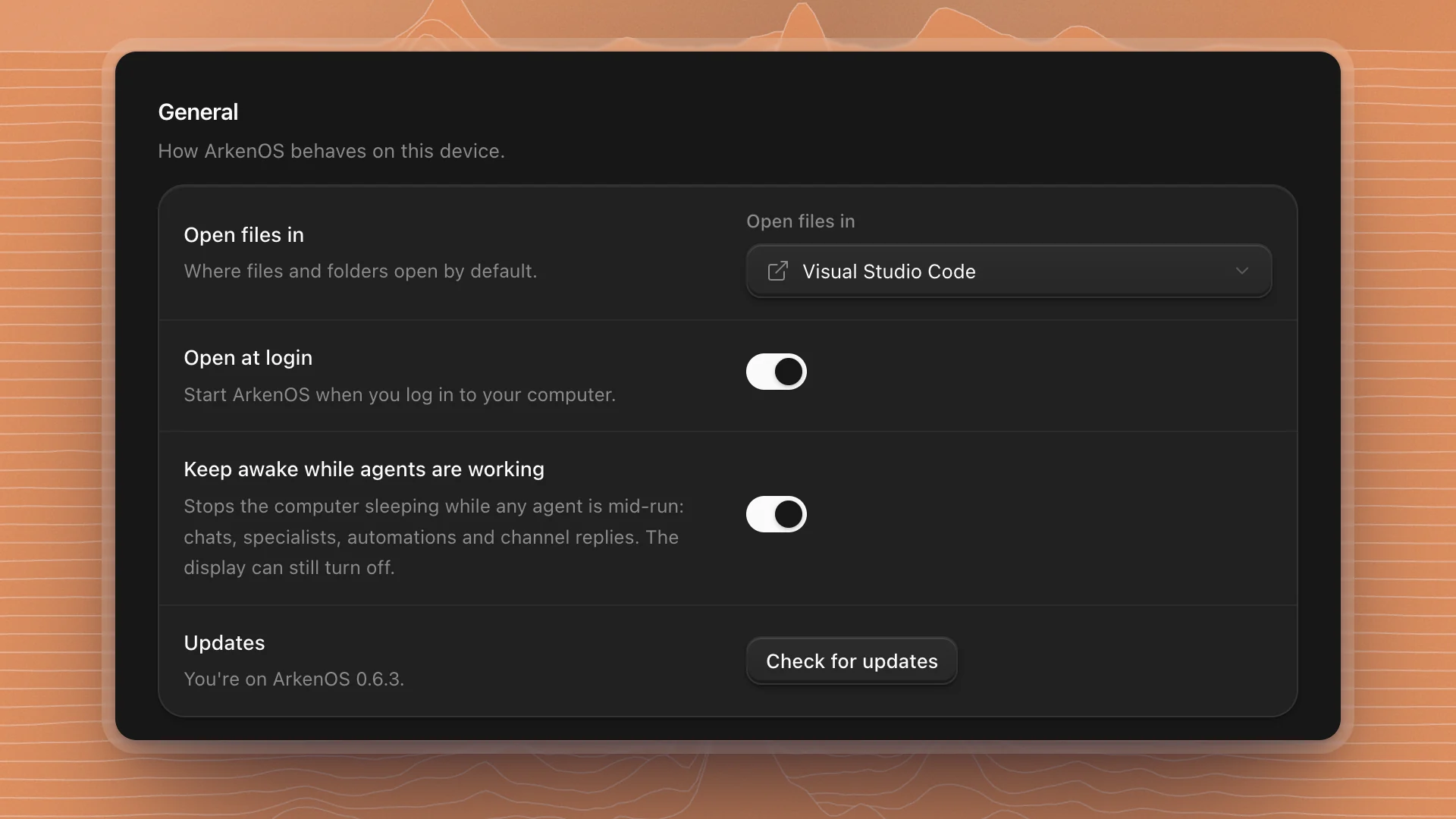Click the text 'How ArkenOS behaves on this device.'

tap(331, 151)
